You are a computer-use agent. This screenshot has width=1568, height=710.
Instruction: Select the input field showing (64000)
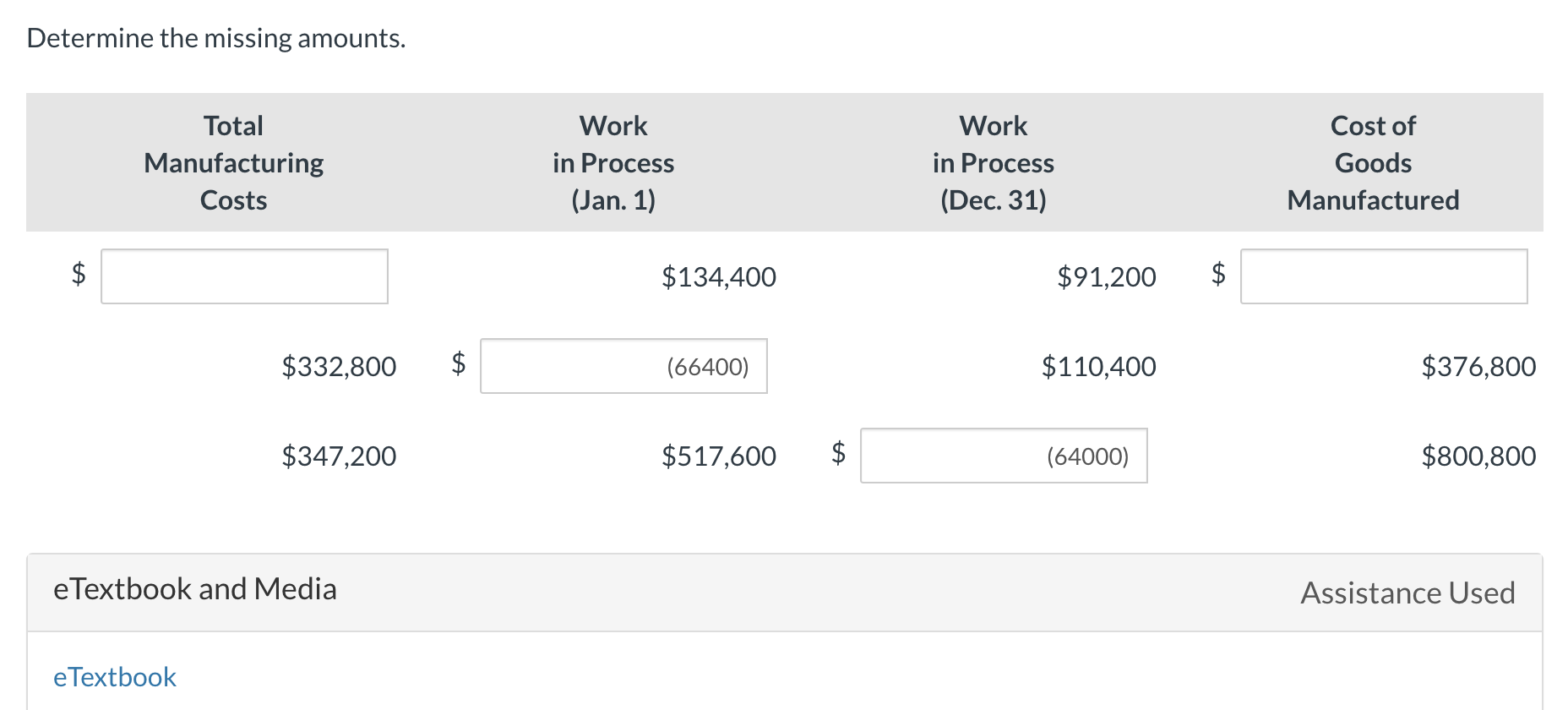click(1003, 456)
